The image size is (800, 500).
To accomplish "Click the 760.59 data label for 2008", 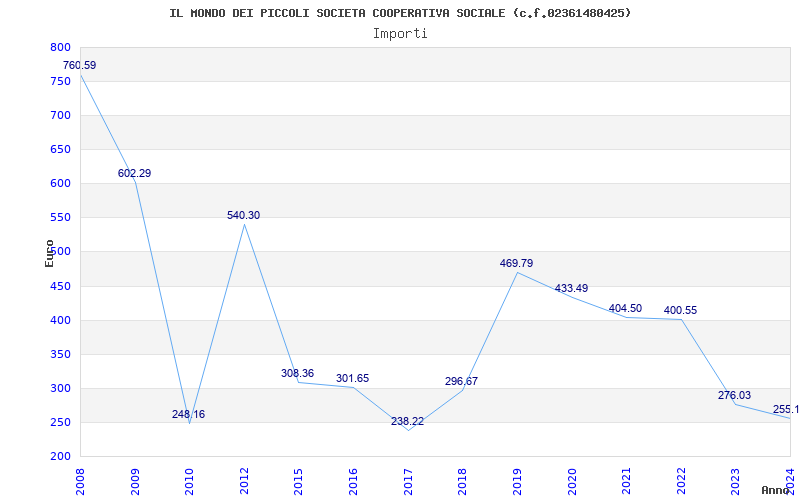I will coord(79,65).
